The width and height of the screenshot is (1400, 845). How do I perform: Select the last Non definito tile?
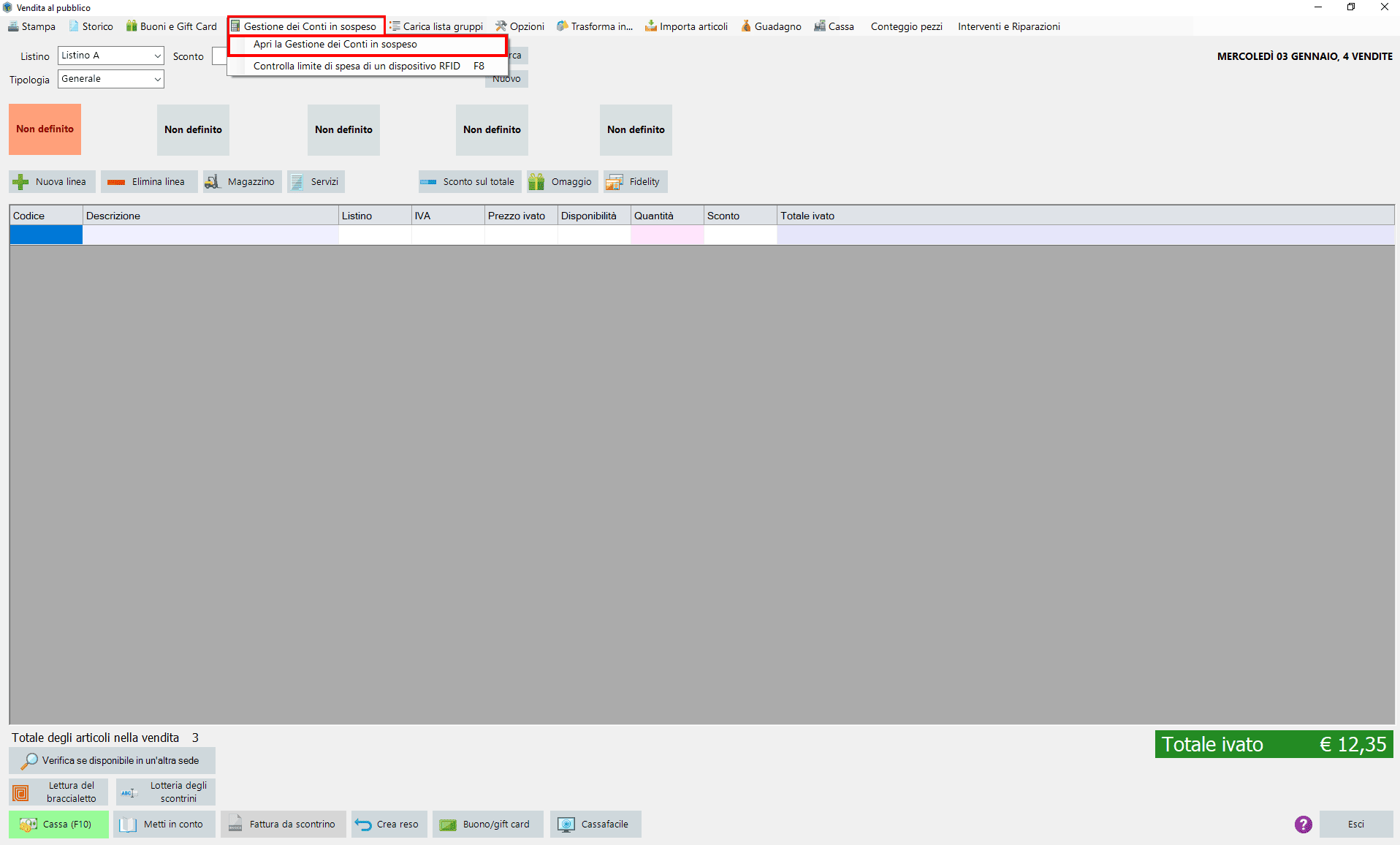tap(636, 129)
